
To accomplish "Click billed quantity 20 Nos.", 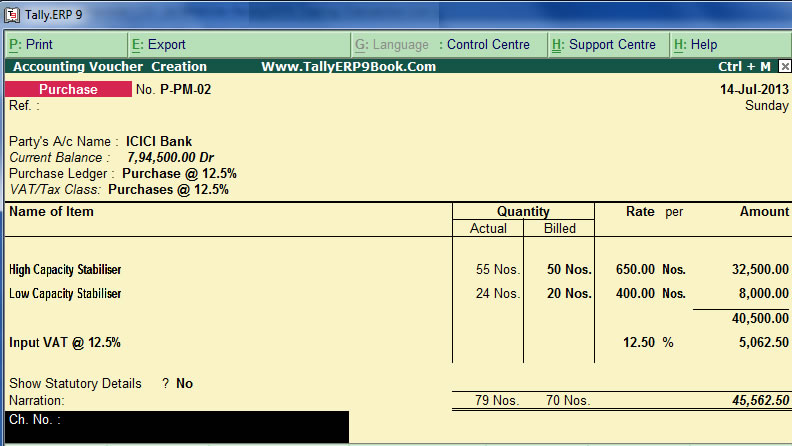I will 569,293.
